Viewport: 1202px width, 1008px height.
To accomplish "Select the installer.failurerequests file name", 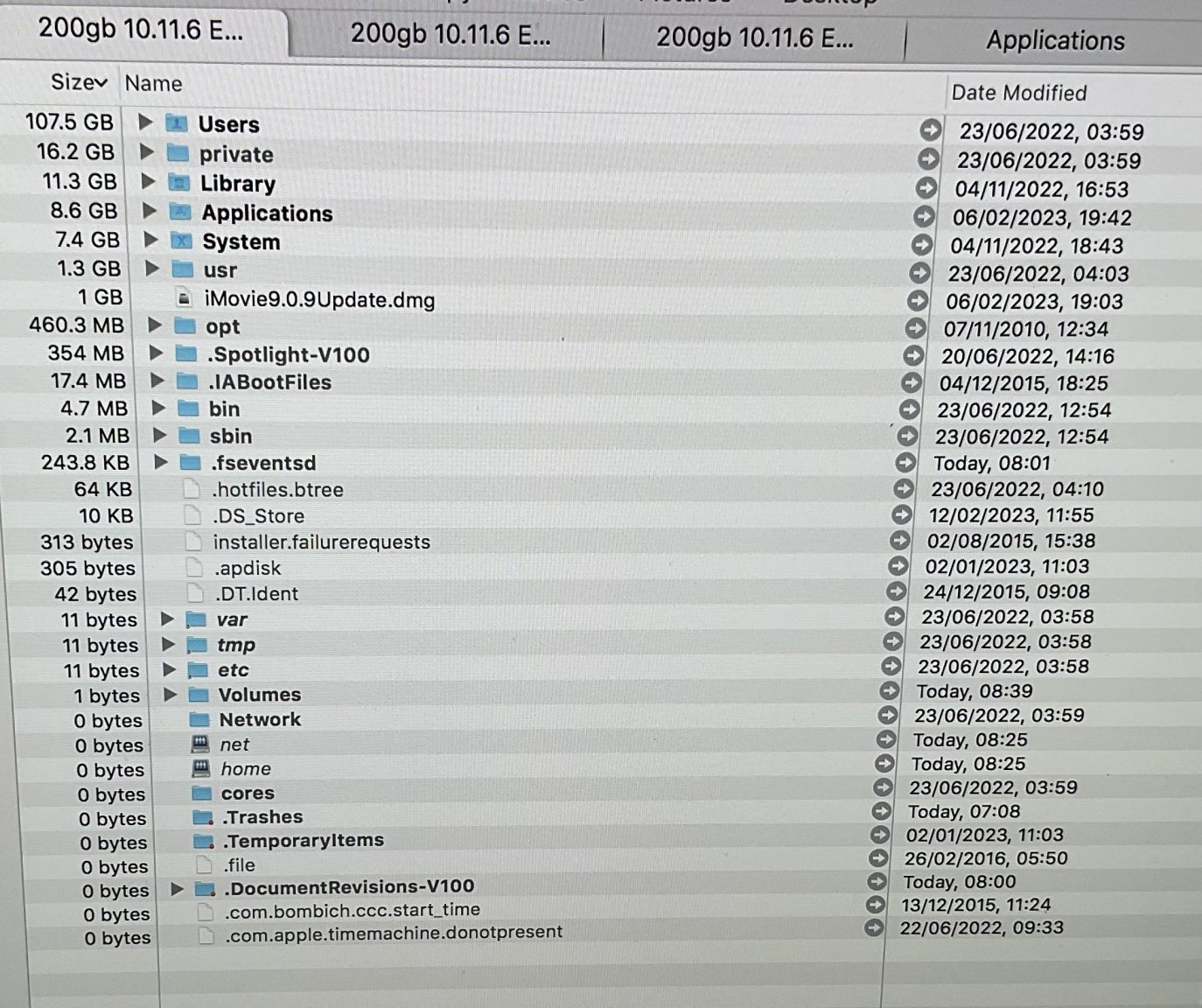I will (x=321, y=542).
